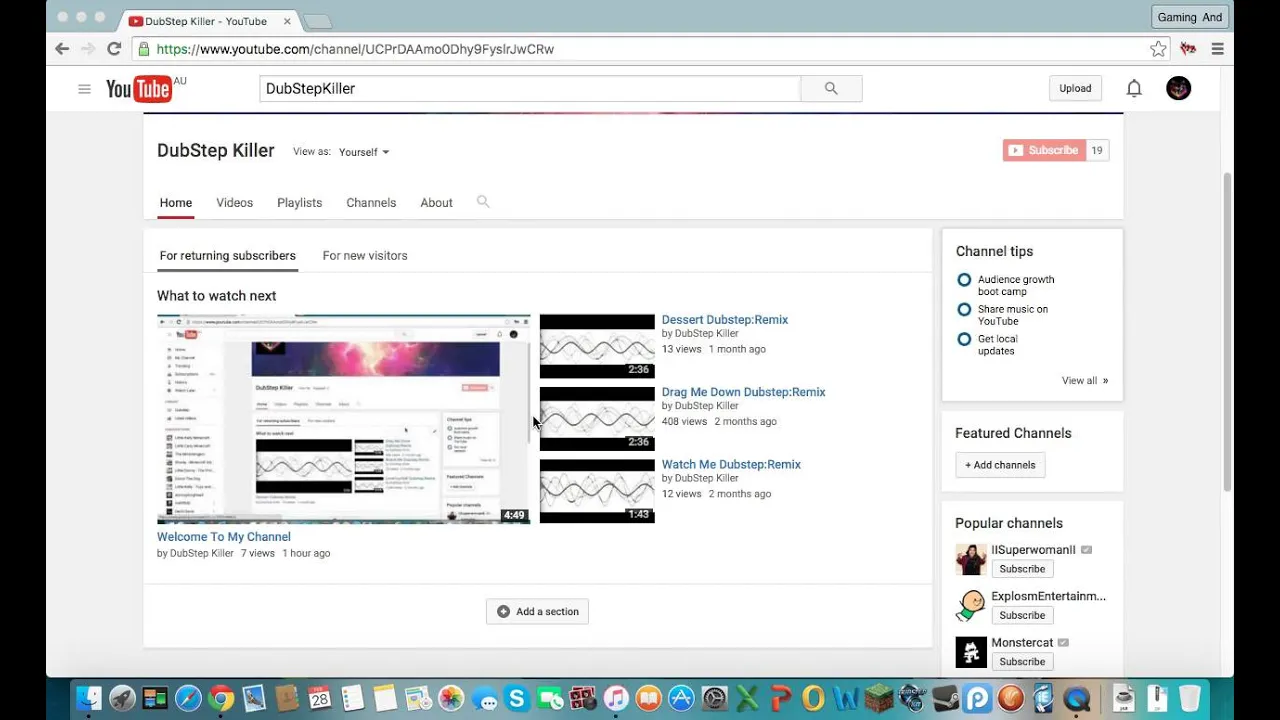This screenshot has width=1280, height=720.
Task: Open the About tab
Action: [436, 202]
